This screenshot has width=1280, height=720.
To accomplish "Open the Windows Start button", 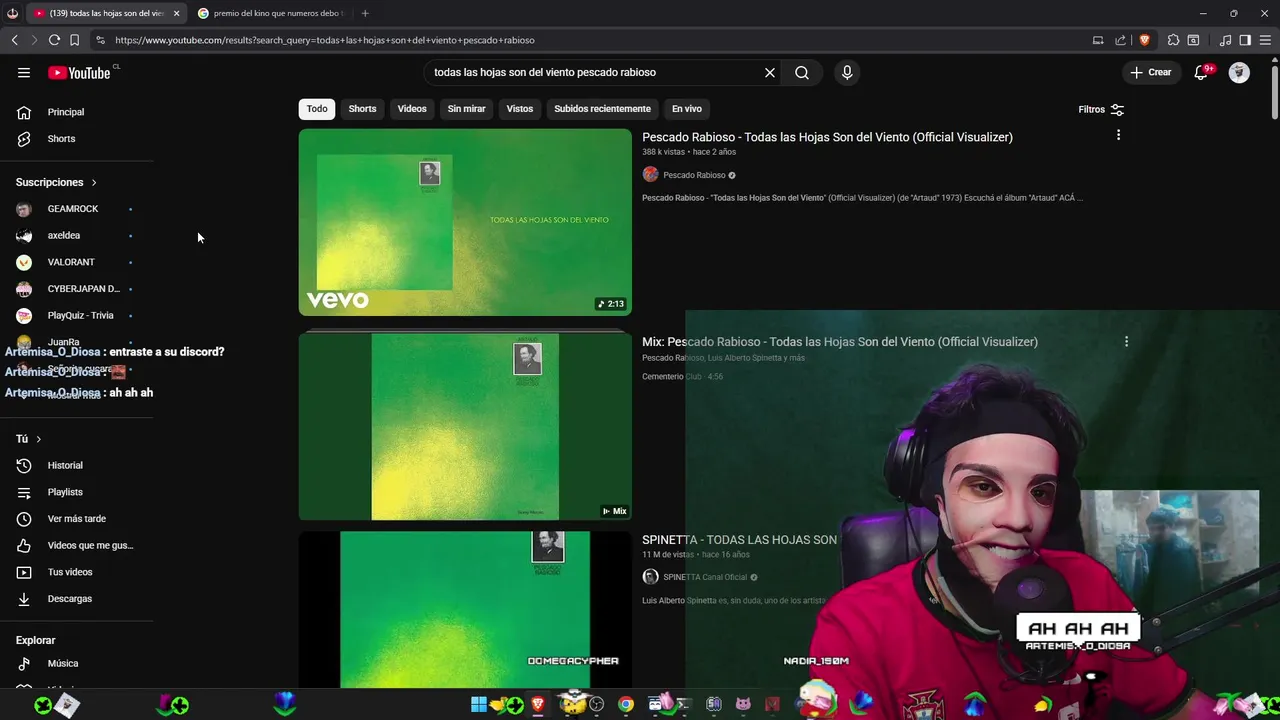I will pos(479,705).
